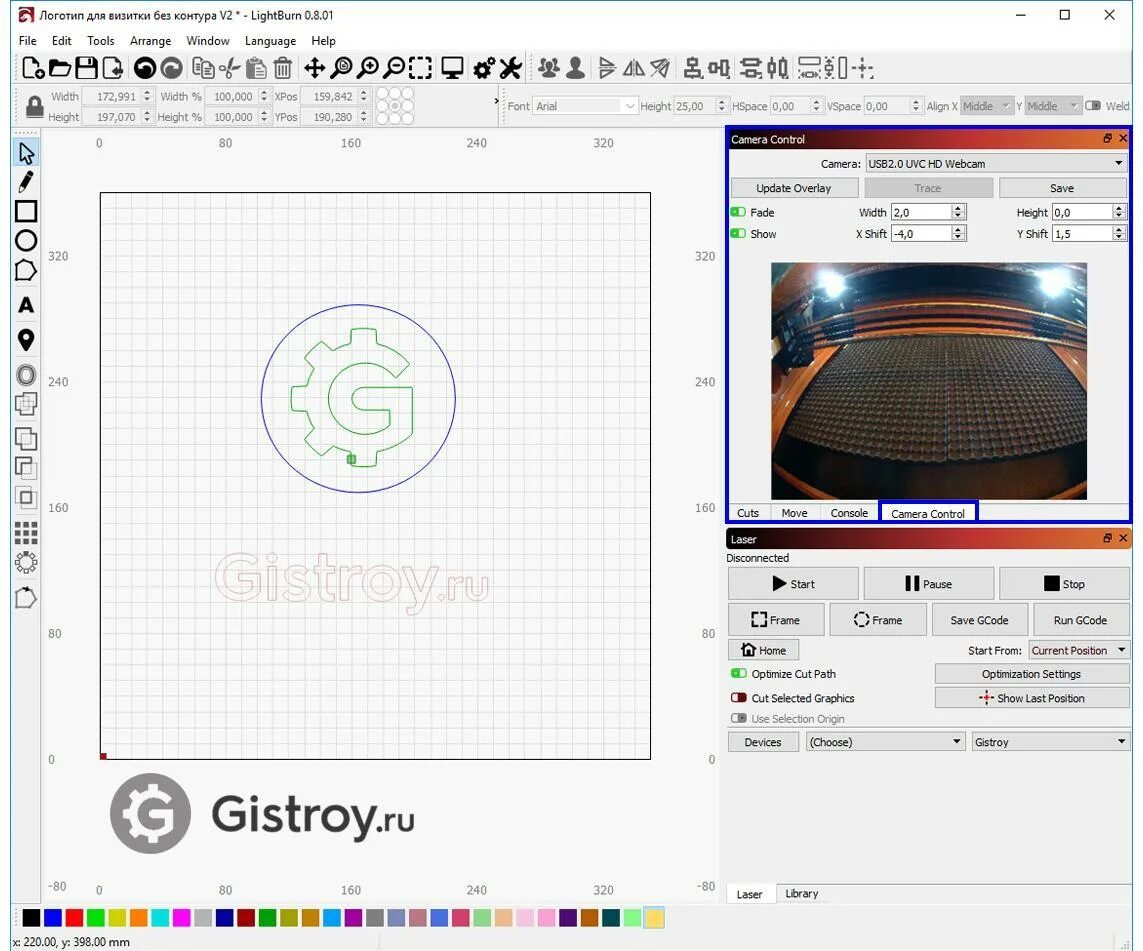Viewport: 1143px width, 951px height.
Task: Open the Start From dropdown
Action: pos(1079,650)
